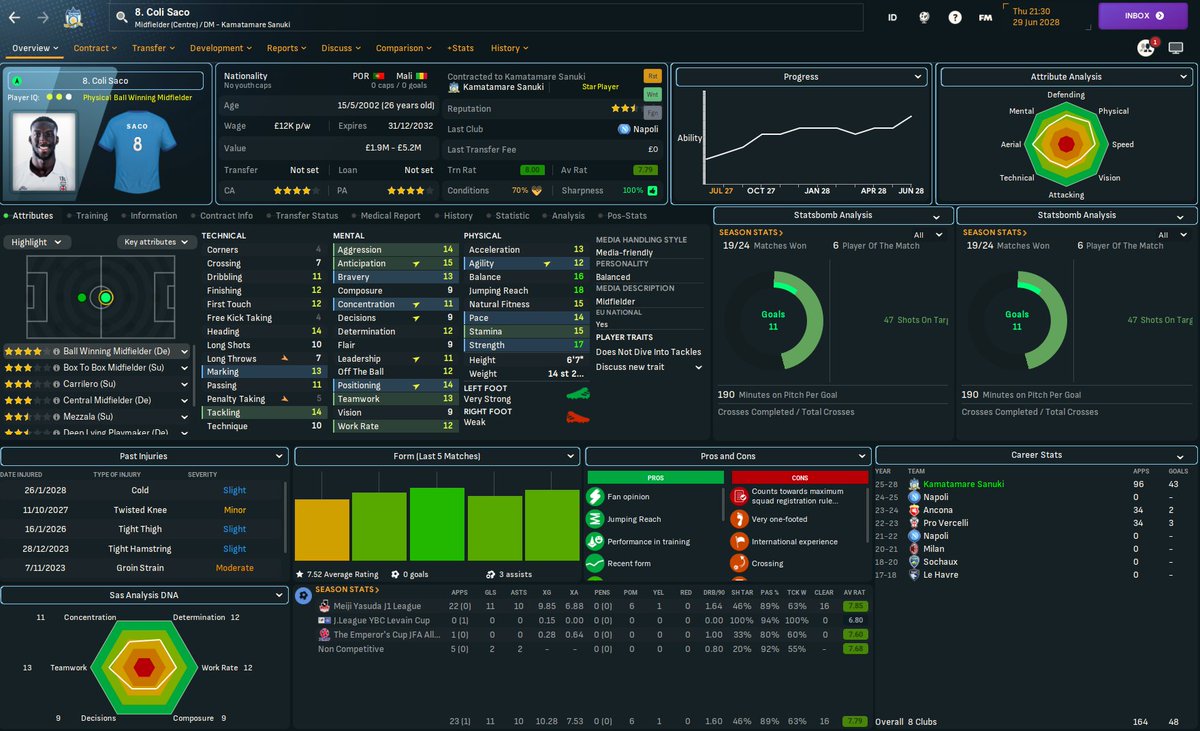Click the International experience con icon

point(740,541)
